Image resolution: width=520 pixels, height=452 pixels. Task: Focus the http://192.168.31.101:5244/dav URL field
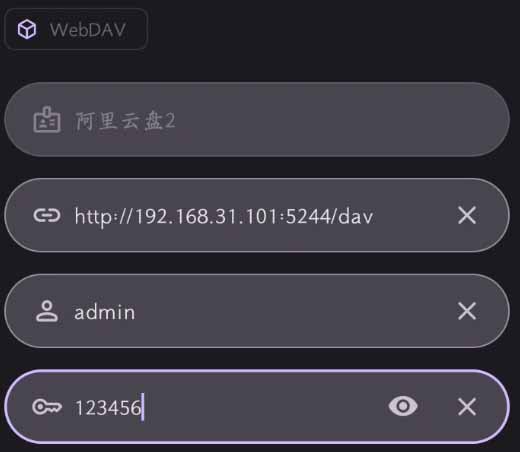pos(257,215)
